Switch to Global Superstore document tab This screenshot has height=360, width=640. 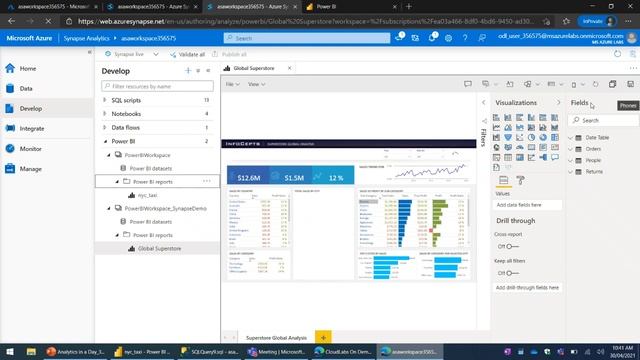tap(253, 68)
